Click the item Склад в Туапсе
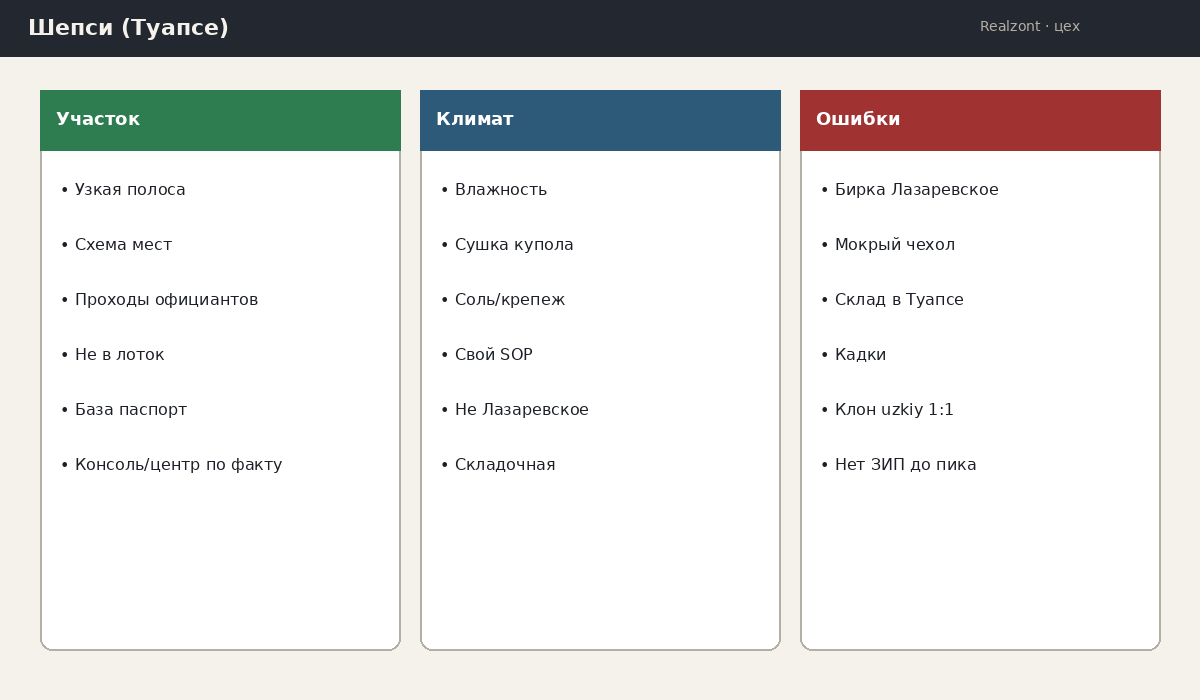1200x700 pixels. (892, 300)
